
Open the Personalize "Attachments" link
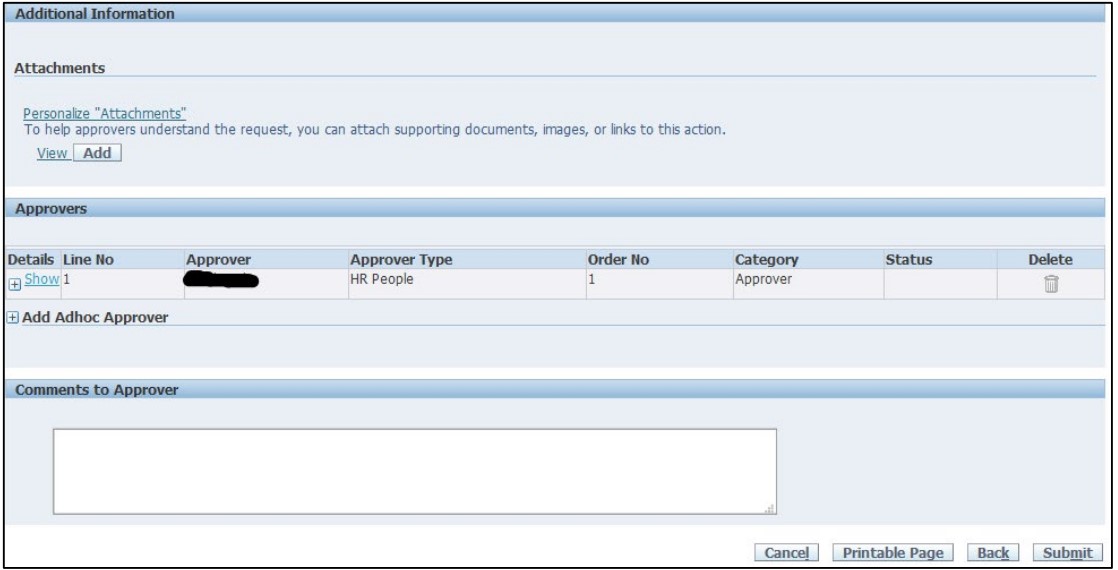click(105, 114)
